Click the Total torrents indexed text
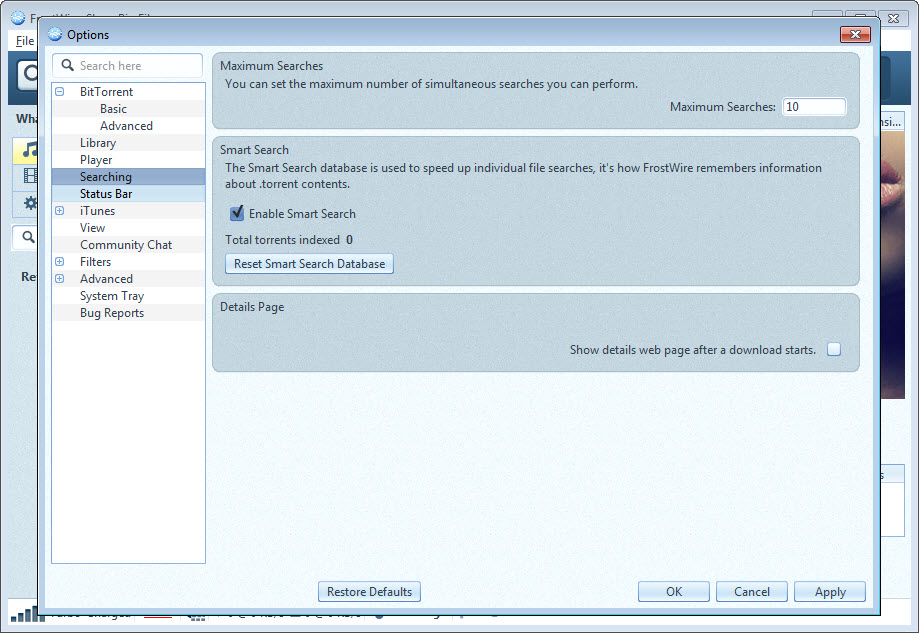 [289, 239]
